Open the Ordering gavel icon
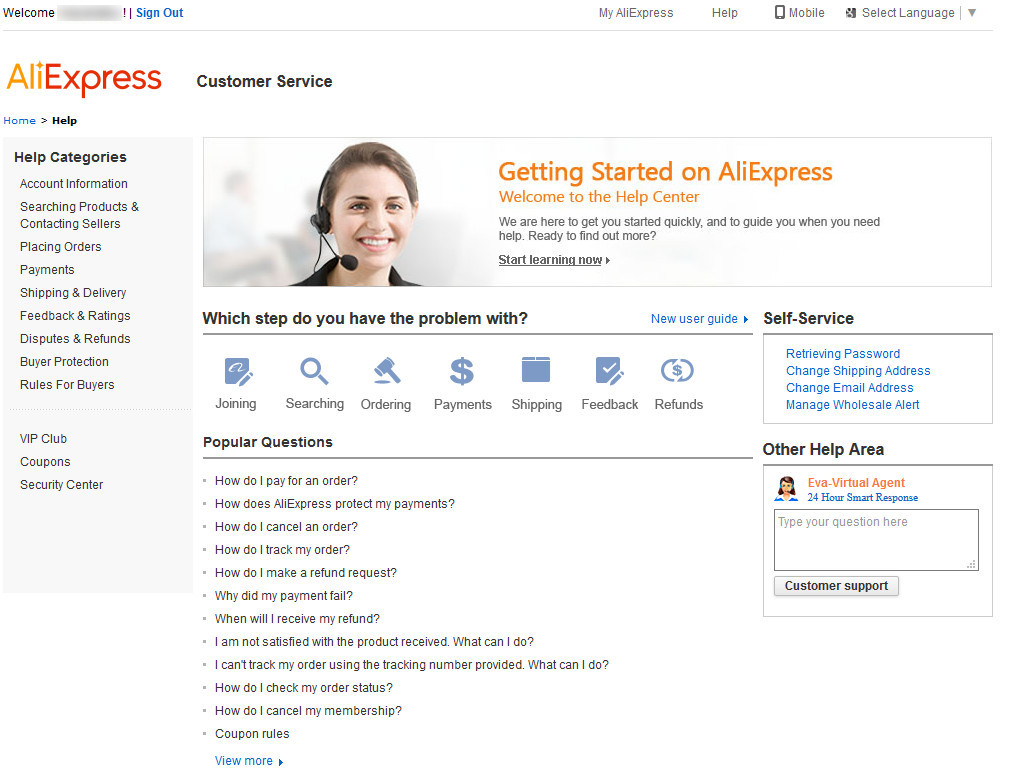The width and height of the screenshot is (1015, 770). pos(386,372)
